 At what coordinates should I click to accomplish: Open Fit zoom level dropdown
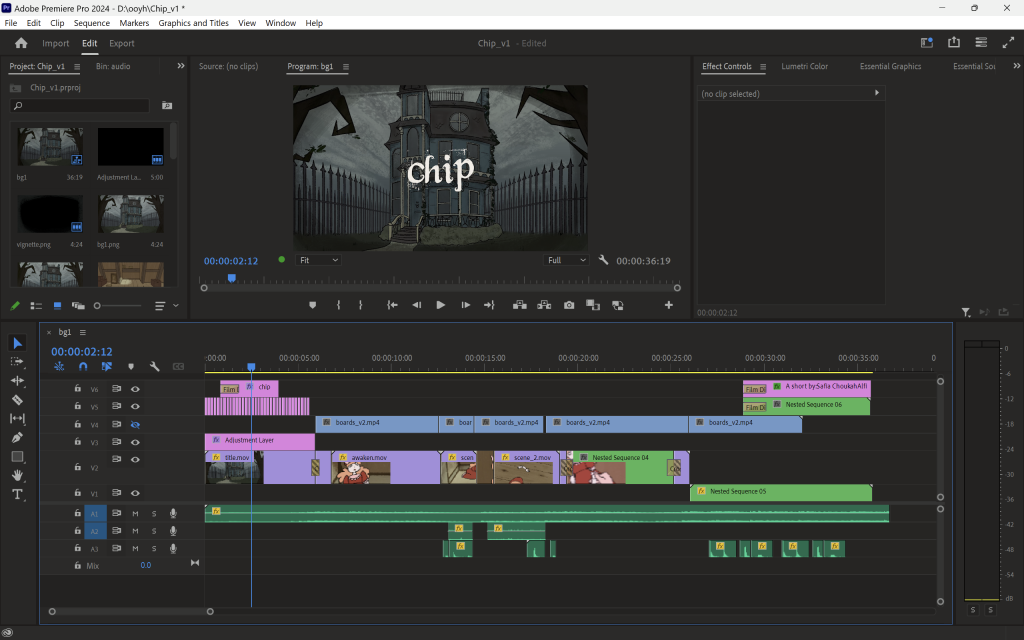pos(319,260)
